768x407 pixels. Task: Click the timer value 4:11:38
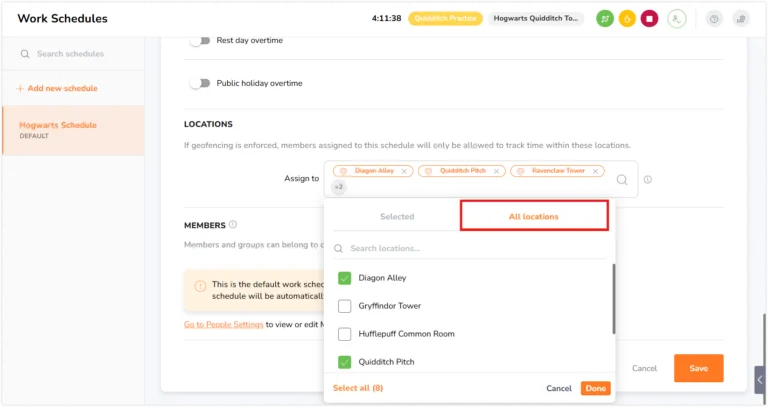tap(386, 19)
